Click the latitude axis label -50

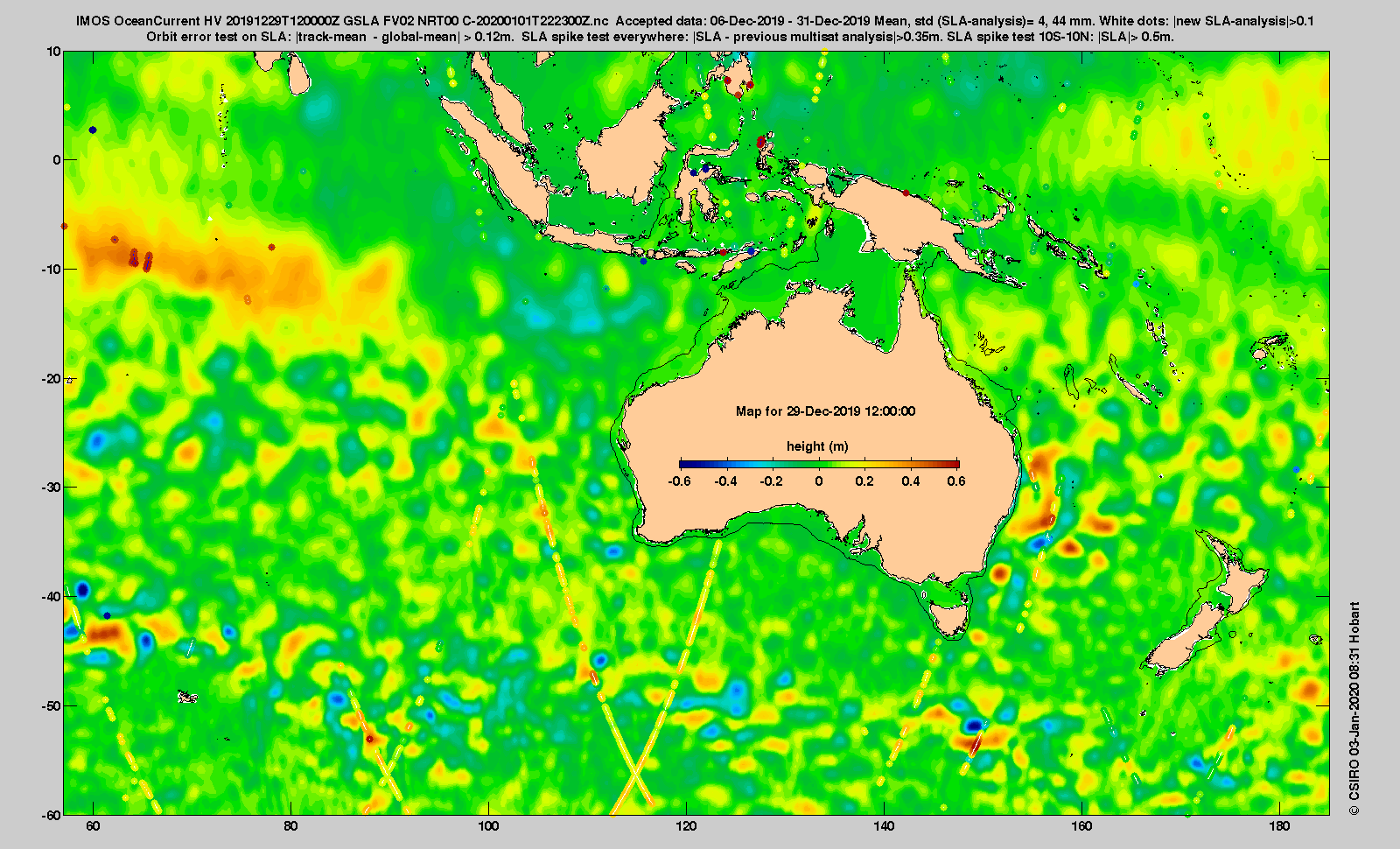point(52,706)
